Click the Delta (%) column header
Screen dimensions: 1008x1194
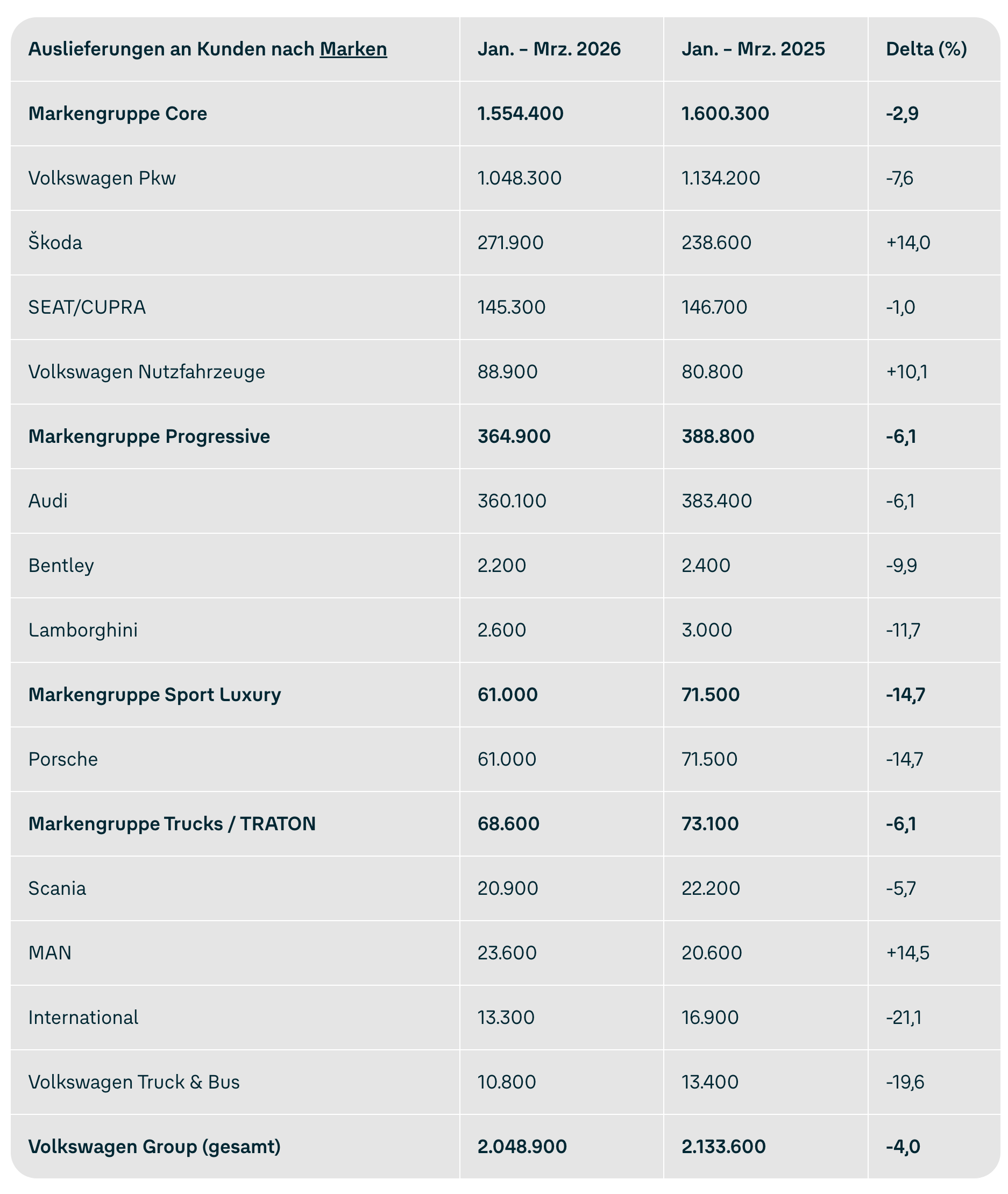(926, 49)
